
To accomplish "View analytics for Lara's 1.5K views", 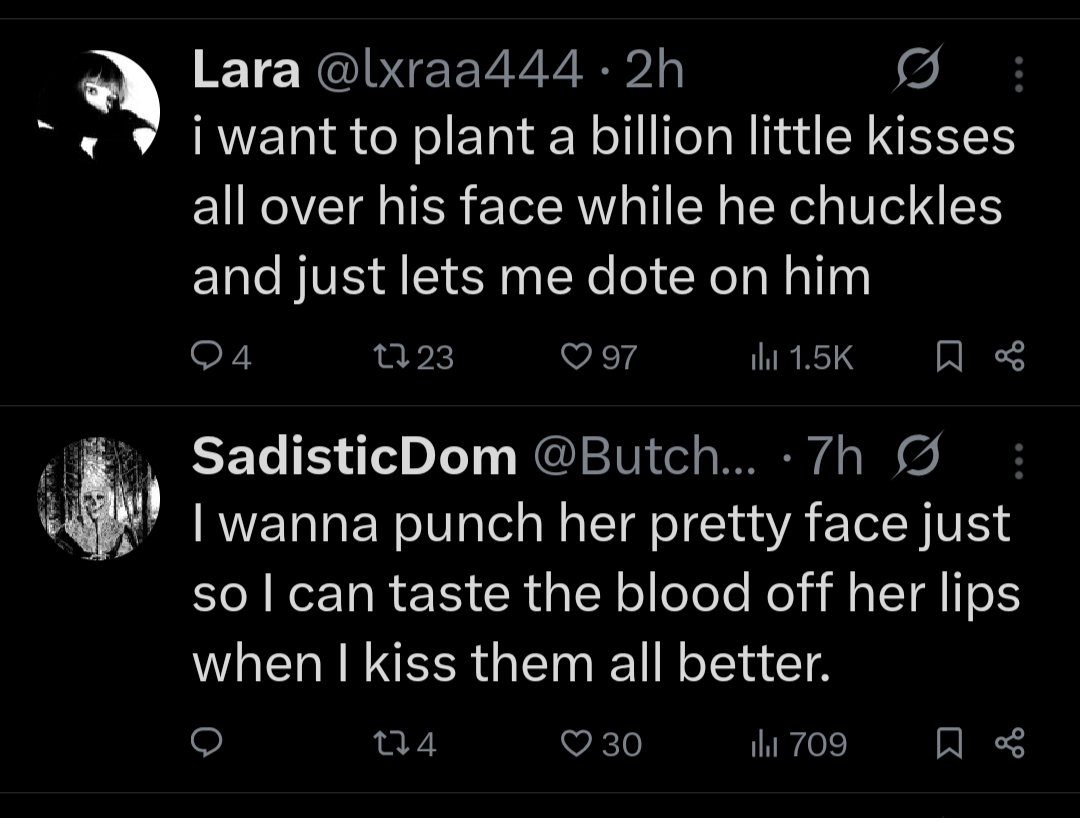I will (802, 357).
